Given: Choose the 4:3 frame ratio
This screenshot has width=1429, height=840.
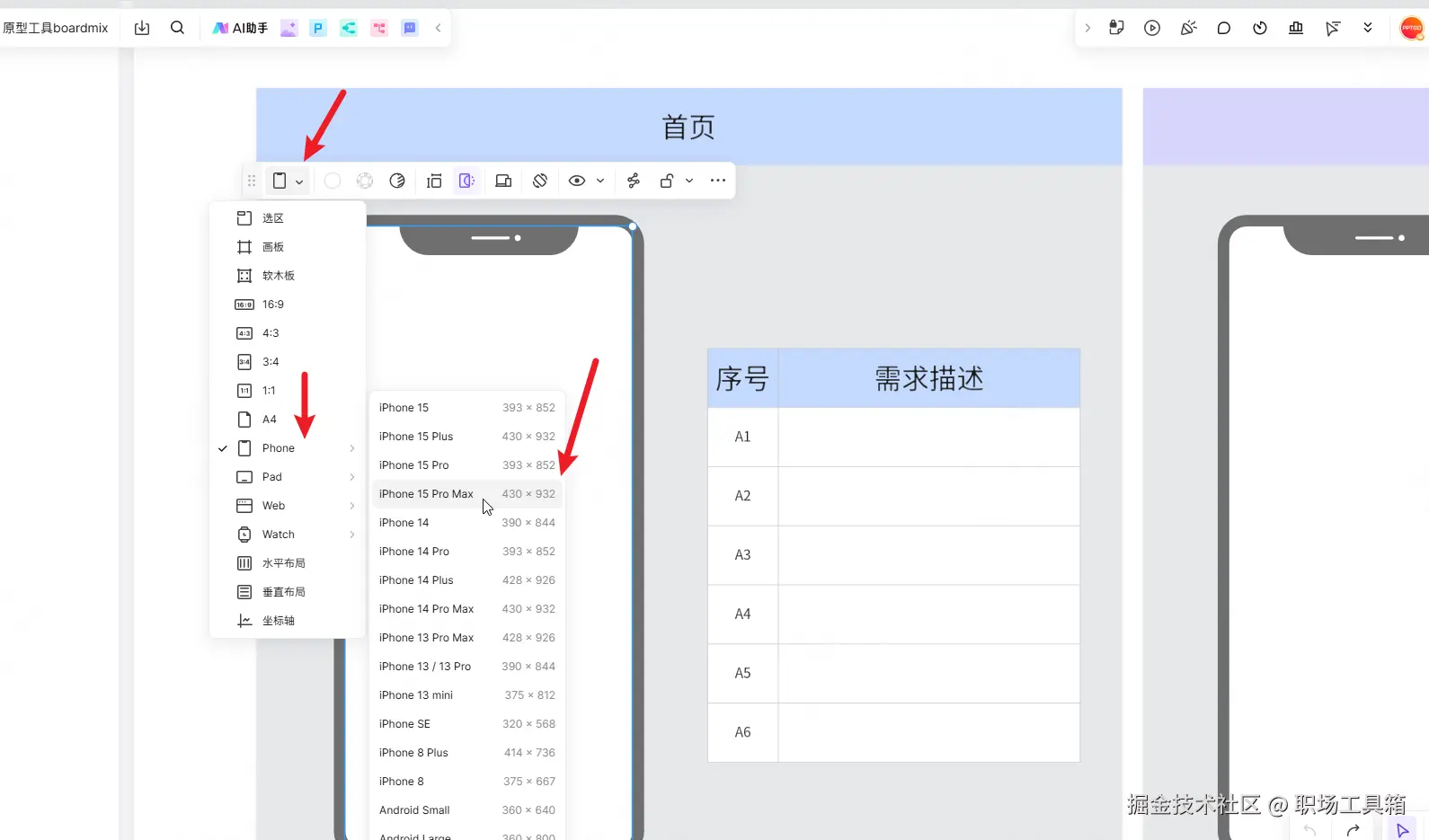Looking at the screenshot, I should pos(288,333).
